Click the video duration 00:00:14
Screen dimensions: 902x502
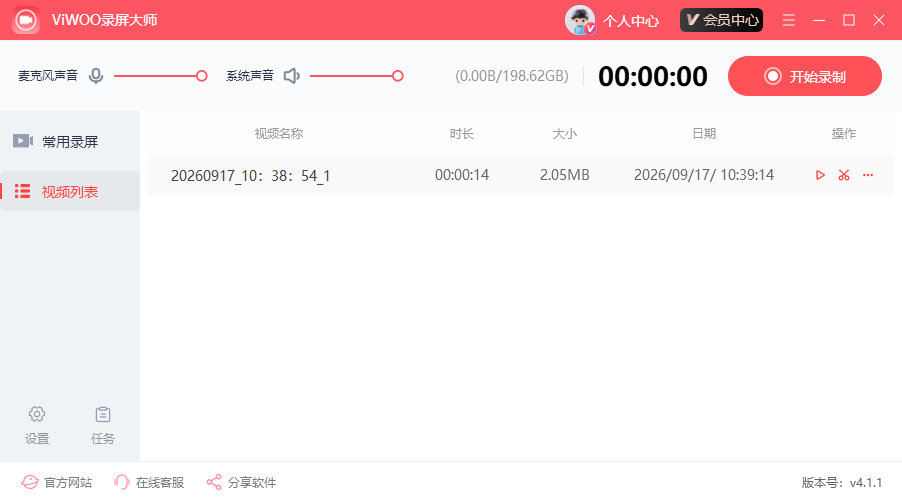(x=462, y=175)
